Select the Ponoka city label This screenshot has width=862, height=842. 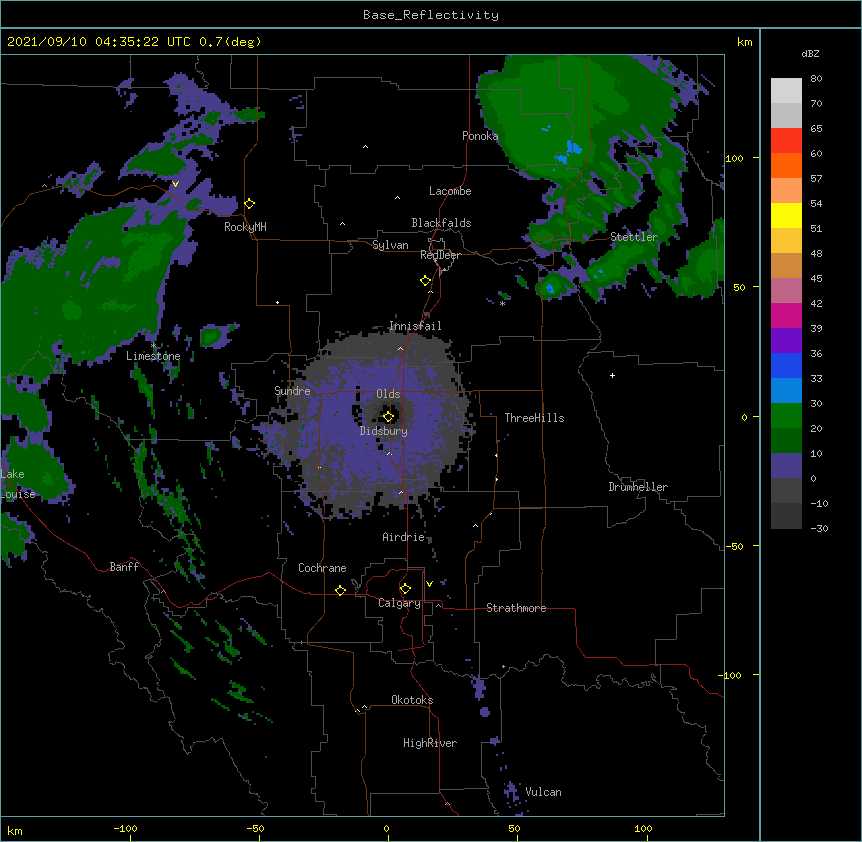480,136
